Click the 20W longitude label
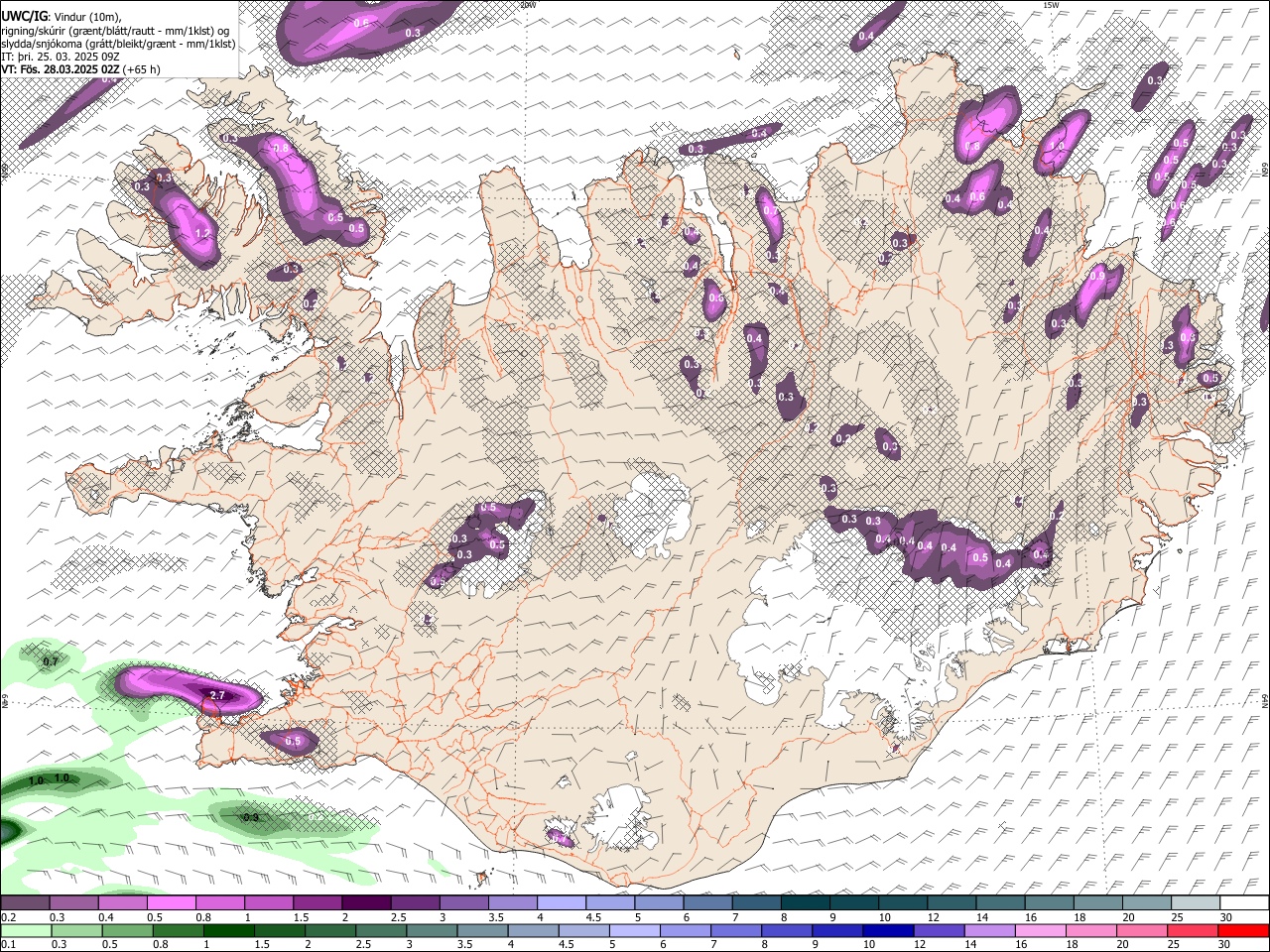Image resolution: width=1270 pixels, height=952 pixels. pos(528,5)
